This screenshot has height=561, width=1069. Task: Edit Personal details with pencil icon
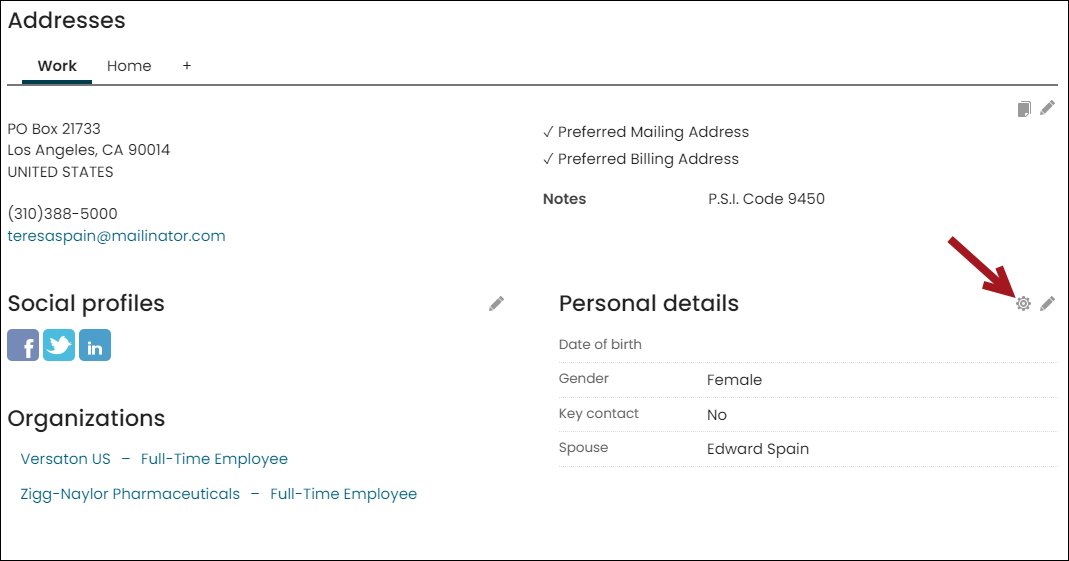click(x=1048, y=303)
